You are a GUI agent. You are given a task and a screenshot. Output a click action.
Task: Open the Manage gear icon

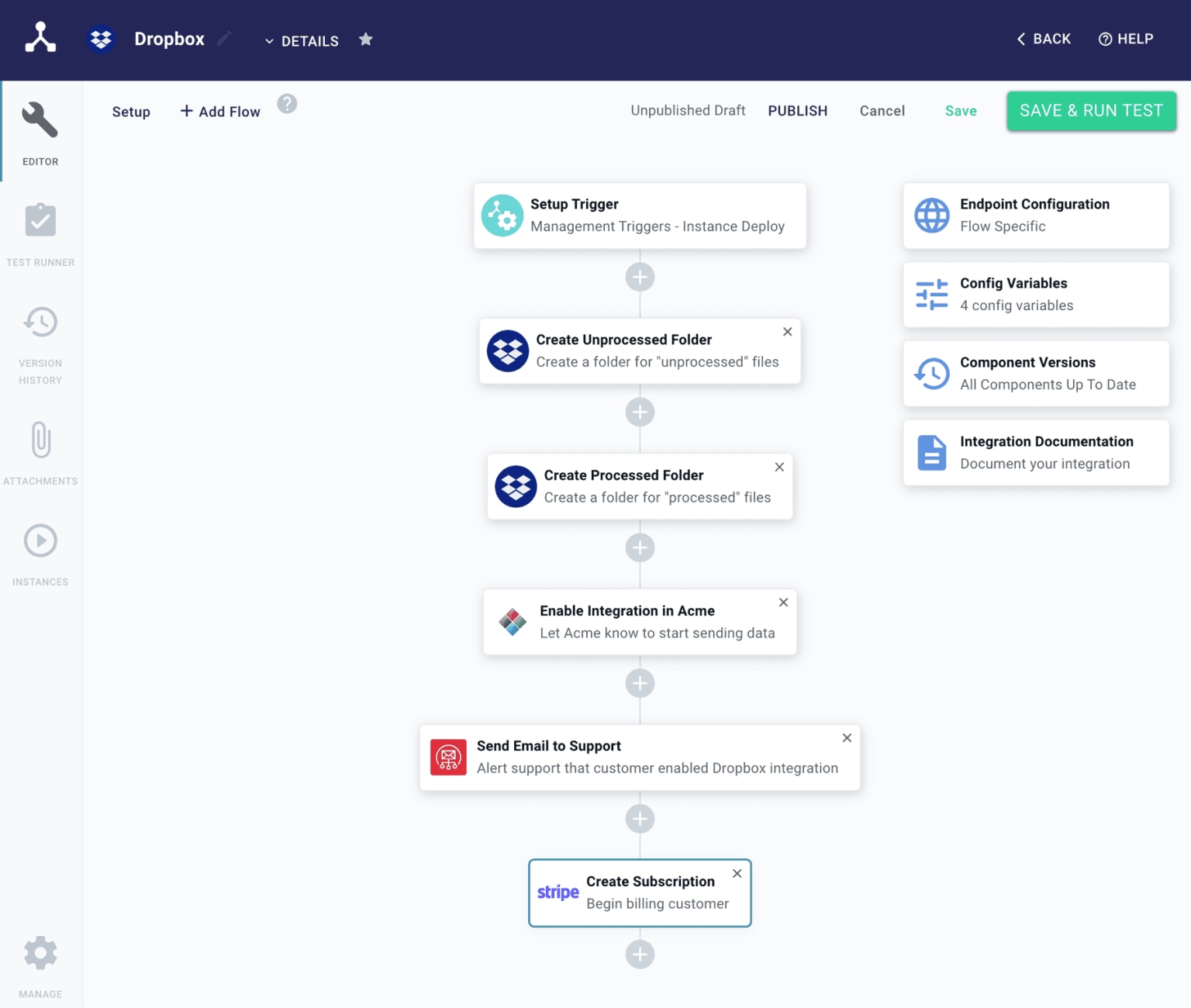tap(40, 966)
